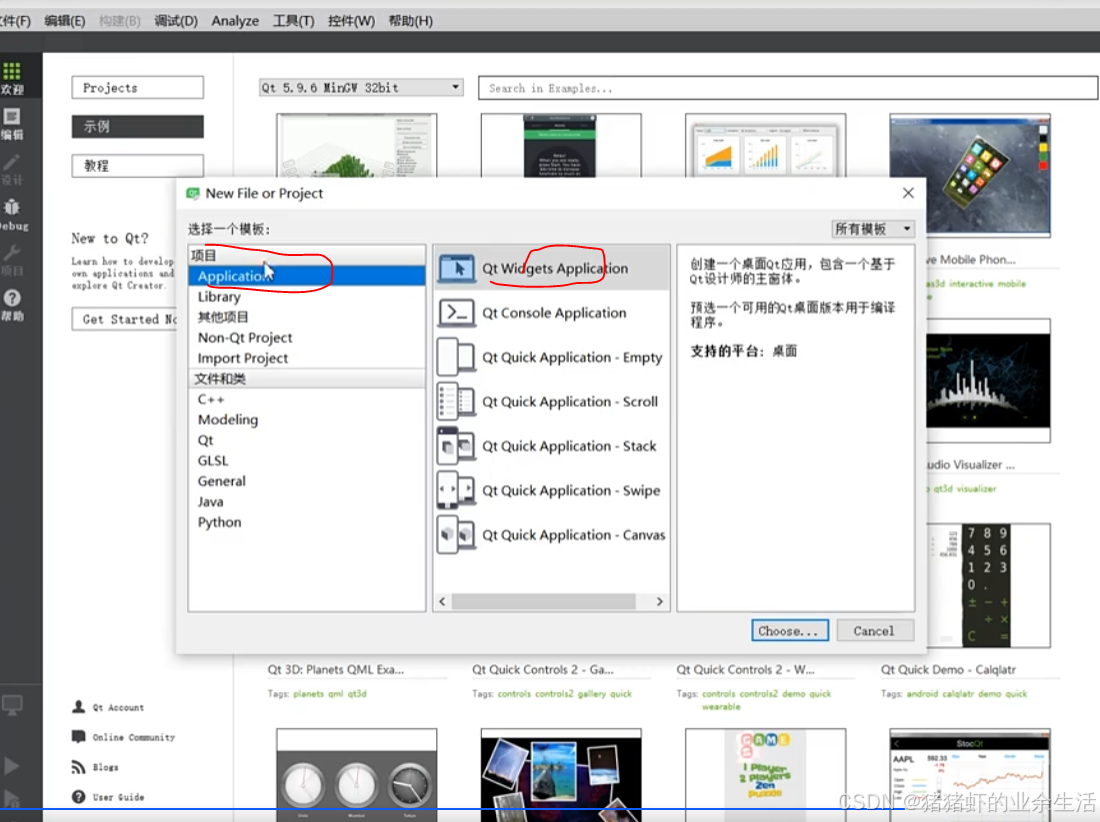The image size is (1100, 822).
Task: Open the photo collage example thumbnail
Action: point(561,774)
